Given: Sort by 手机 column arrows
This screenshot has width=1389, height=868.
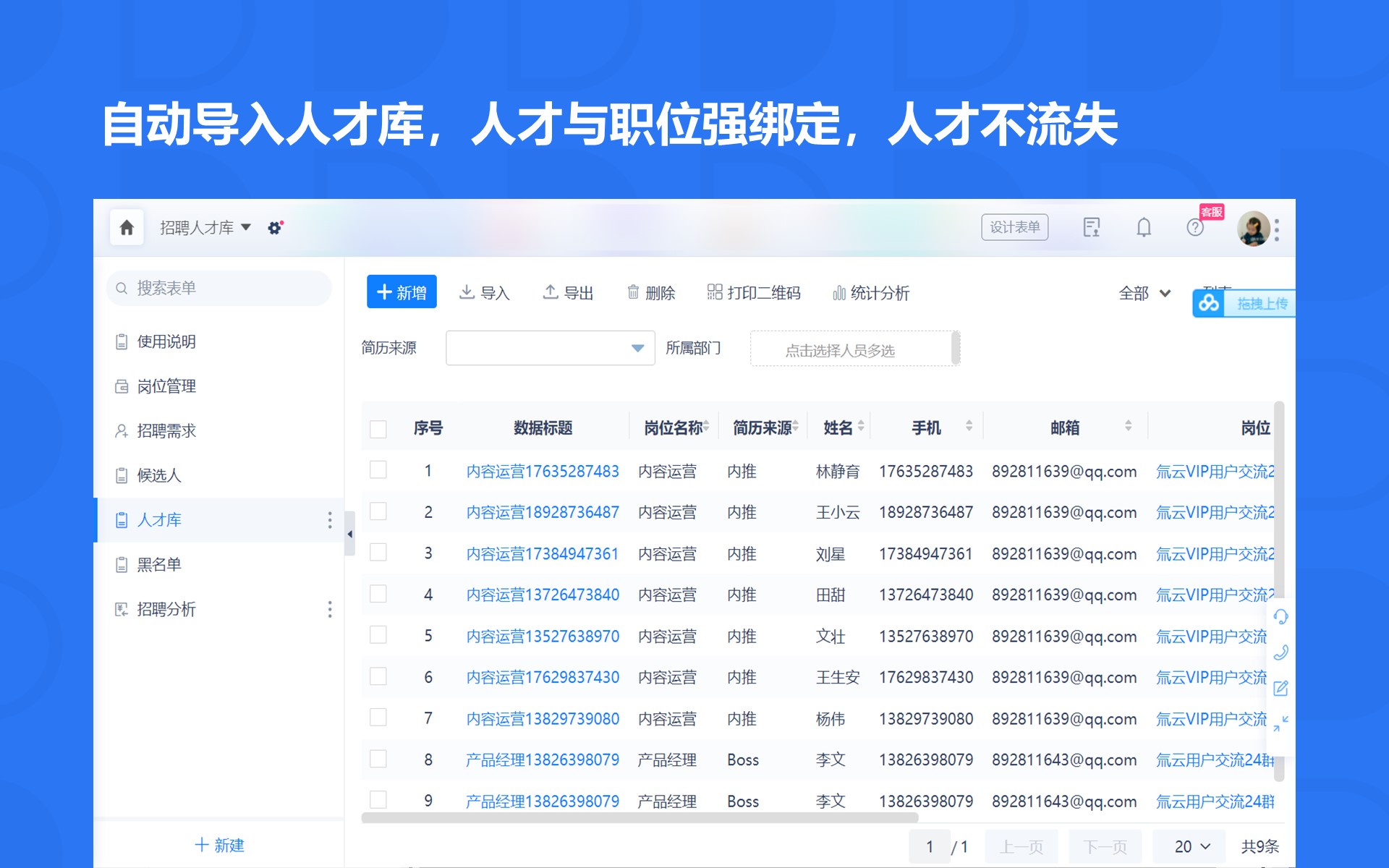Looking at the screenshot, I should coord(969,426).
